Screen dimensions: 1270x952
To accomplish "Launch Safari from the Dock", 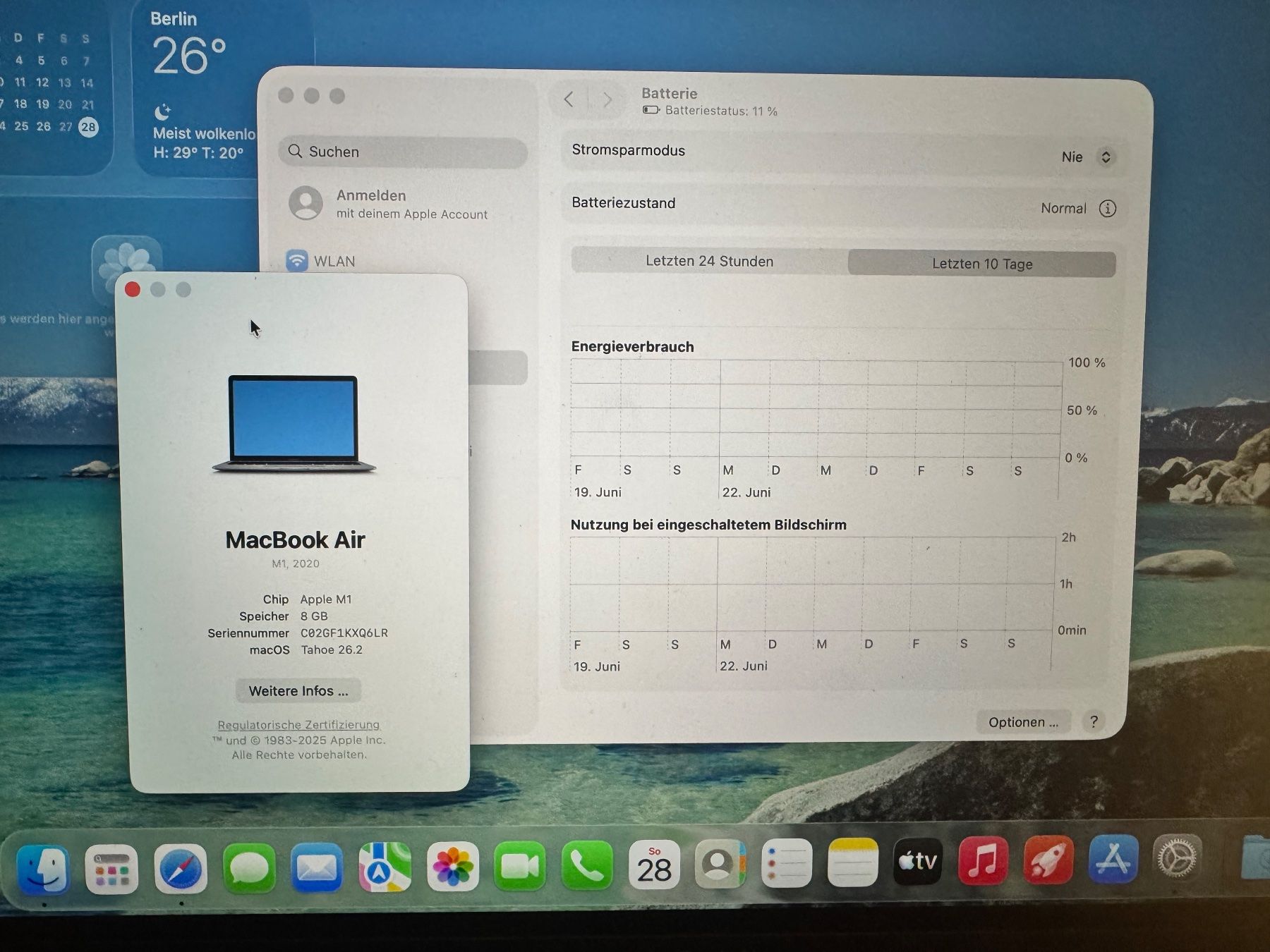I will point(180,869).
